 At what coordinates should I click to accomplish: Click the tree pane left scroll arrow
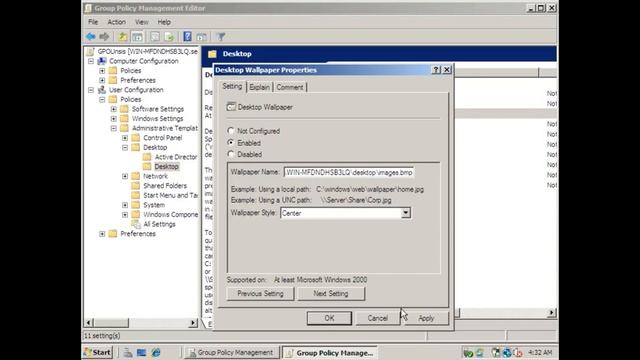pos(88,323)
